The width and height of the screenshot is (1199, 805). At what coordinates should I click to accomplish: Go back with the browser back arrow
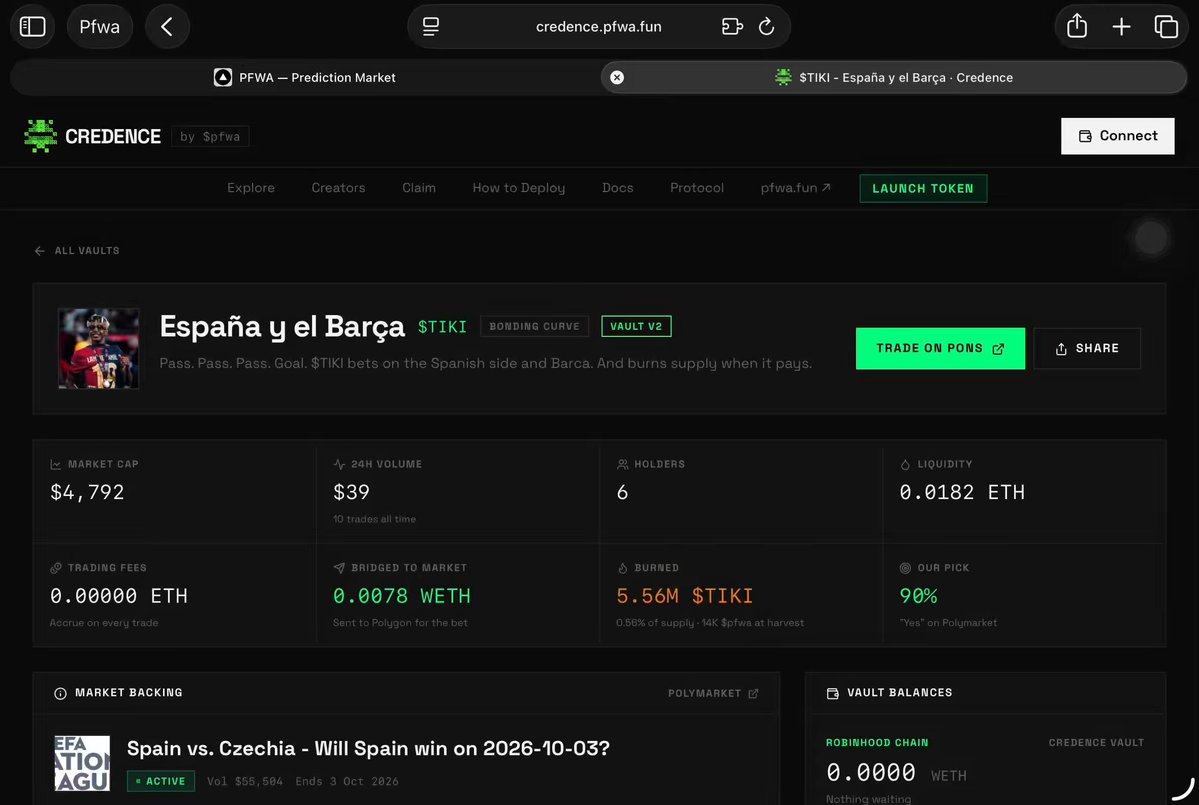click(x=167, y=27)
